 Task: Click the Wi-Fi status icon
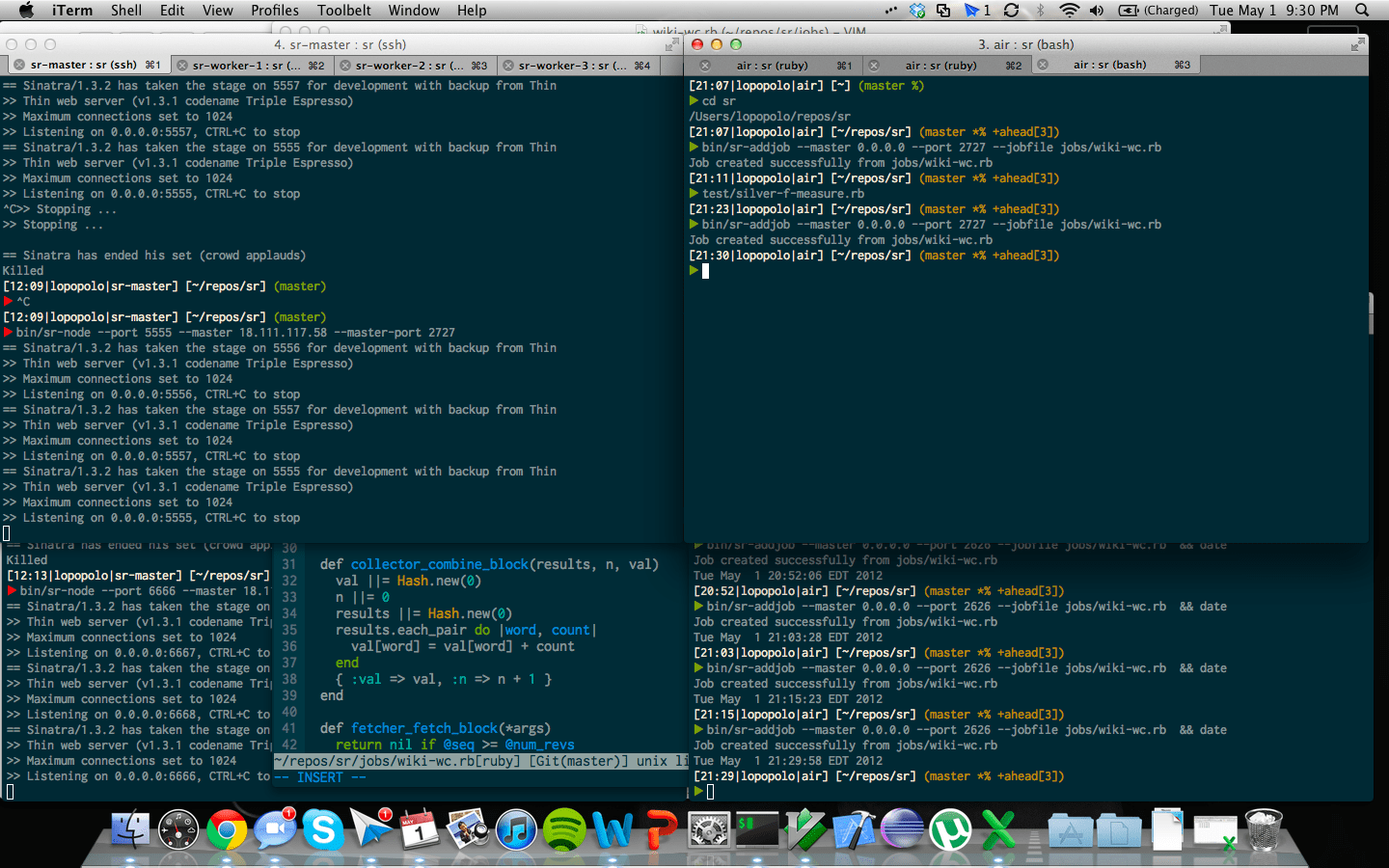(x=1069, y=11)
